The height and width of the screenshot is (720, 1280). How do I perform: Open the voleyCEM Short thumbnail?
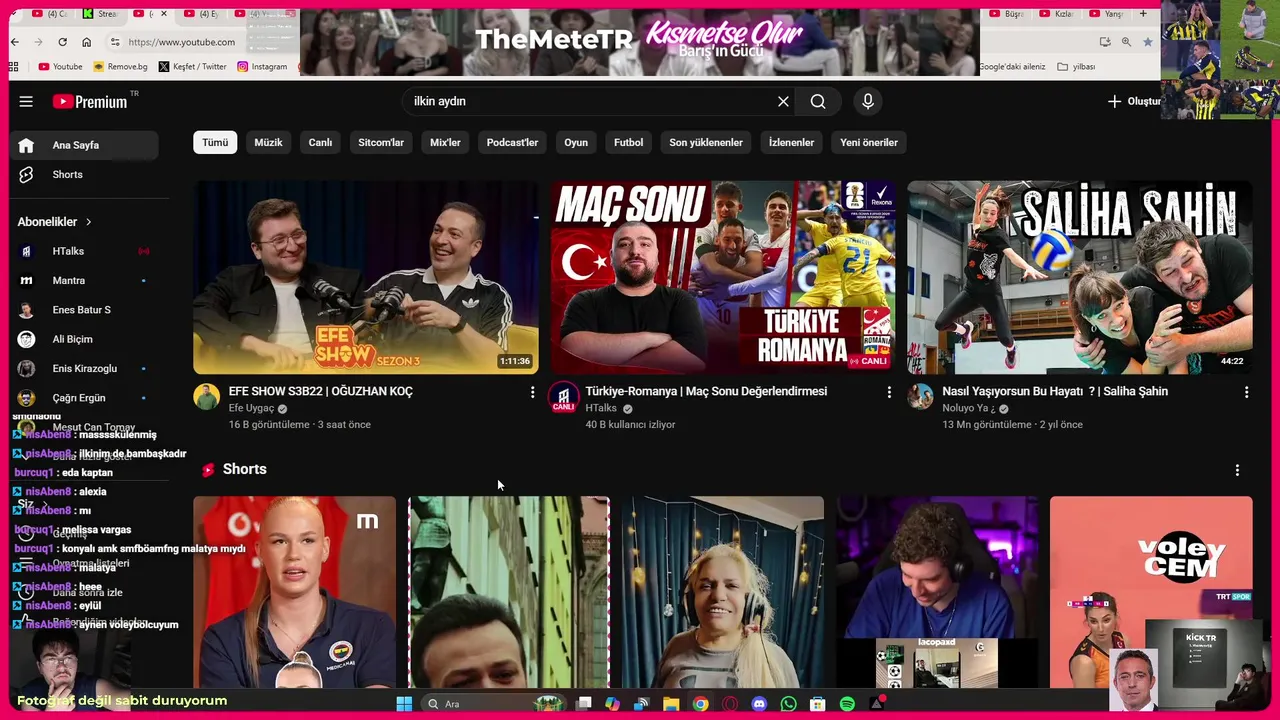[1151, 592]
